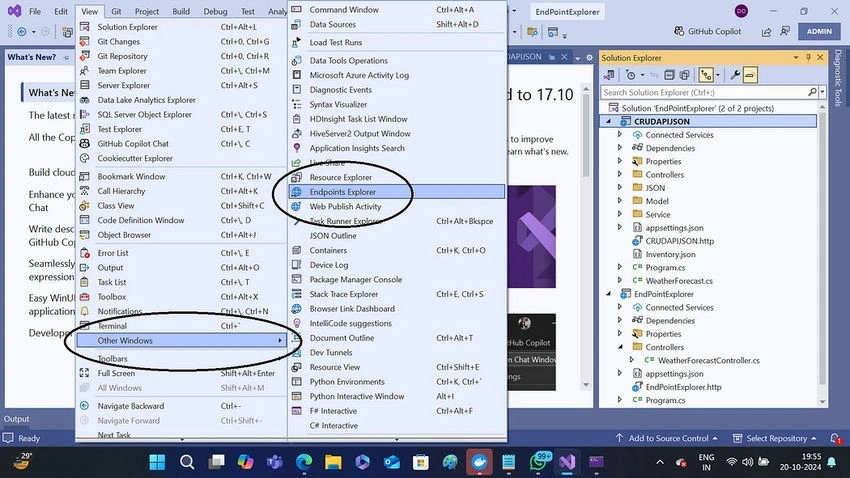Screen dimensions: 850x478
Task: Pin the Solution Explorer panel
Action: coord(808,57)
